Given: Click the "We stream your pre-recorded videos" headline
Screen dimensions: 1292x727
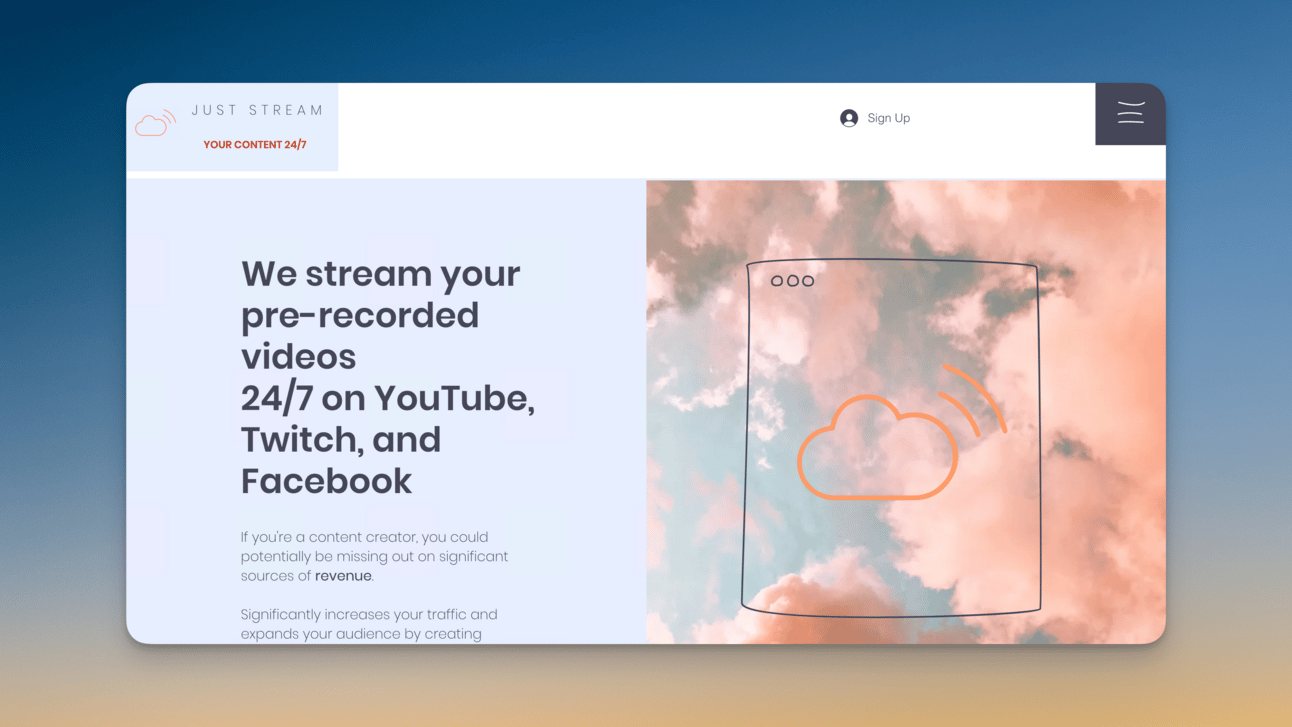Looking at the screenshot, I should [x=388, y=377].
